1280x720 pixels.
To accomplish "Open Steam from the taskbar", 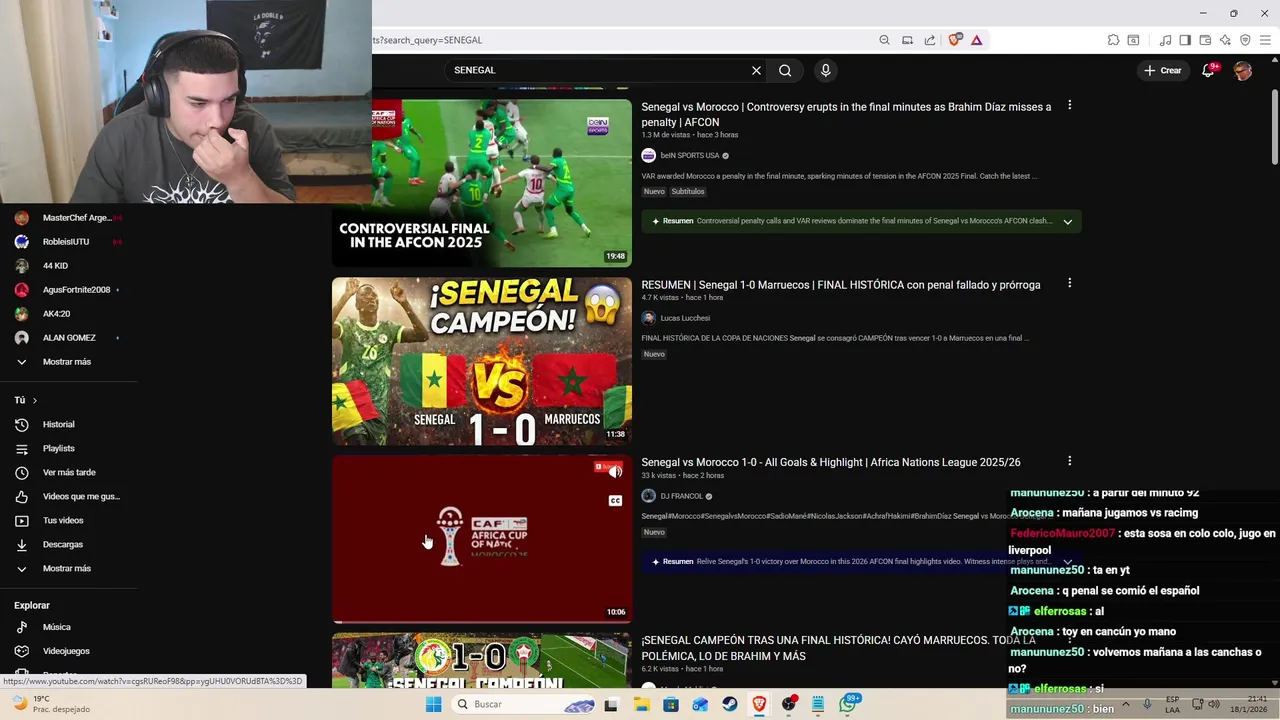I will pyautogui.click(x=730, y=704).
